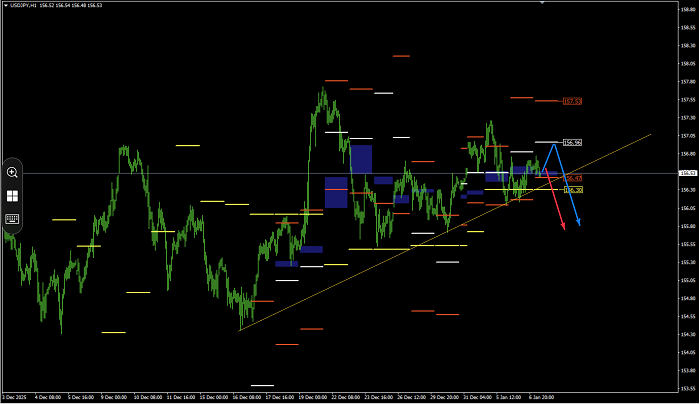Image resolution: width=700 pixels, height=404 pixels.
Task: Select the horizontal gray current price line
Action: 250,173
